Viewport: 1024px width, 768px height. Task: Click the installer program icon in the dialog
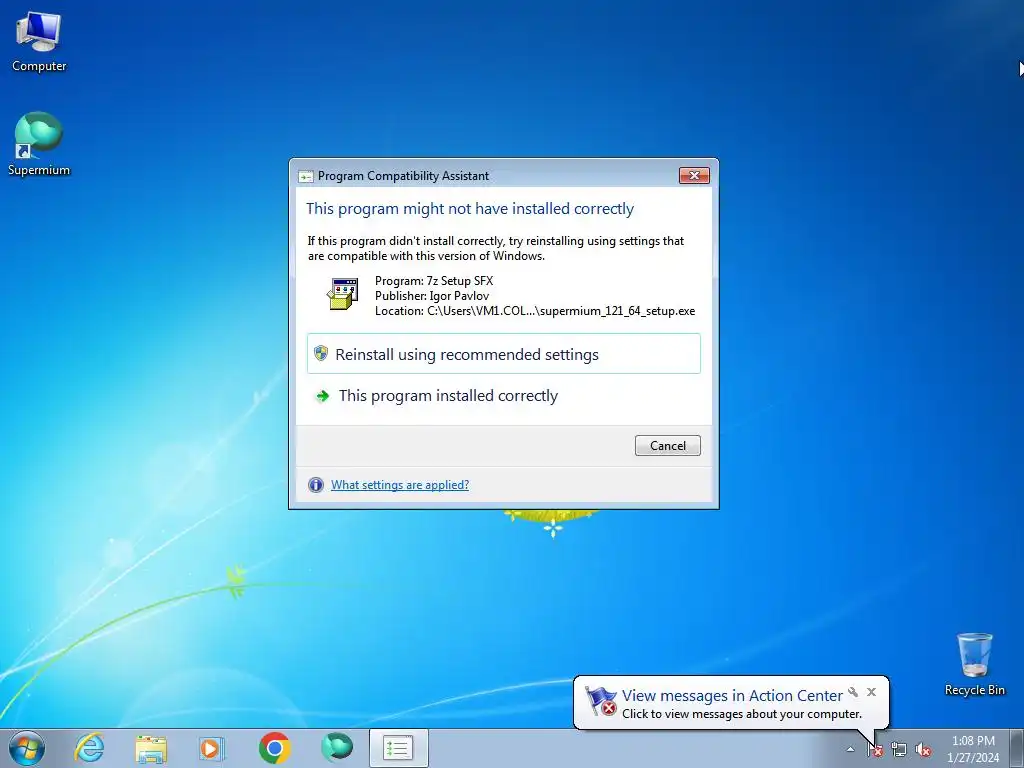tap(342, 294)
